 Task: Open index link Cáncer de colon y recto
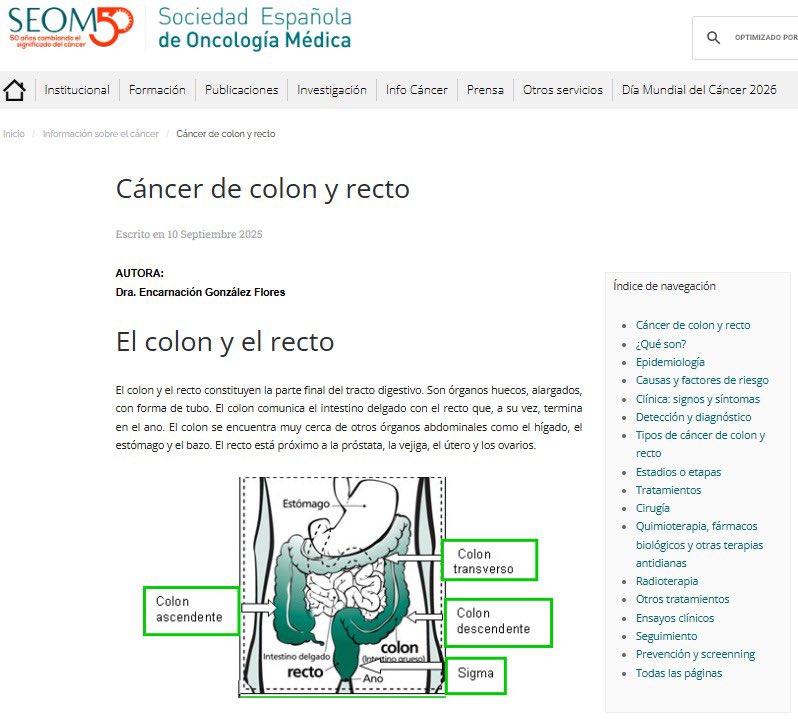click(x=693, y=325)
